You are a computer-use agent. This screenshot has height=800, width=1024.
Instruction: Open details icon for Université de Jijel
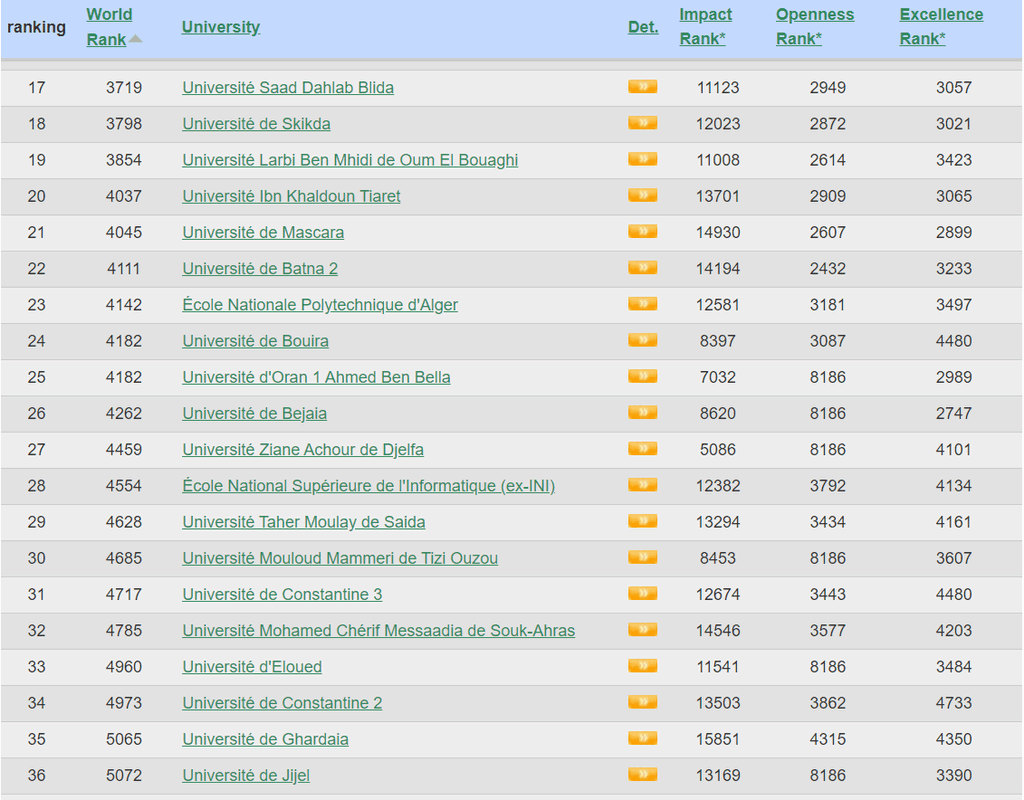pyautogui.click(x=643, y=775)
